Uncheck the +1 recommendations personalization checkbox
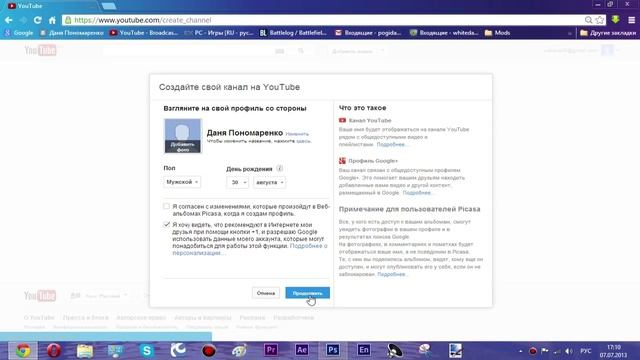This screenshot has height=360, width=640. [x=167, y=224]
